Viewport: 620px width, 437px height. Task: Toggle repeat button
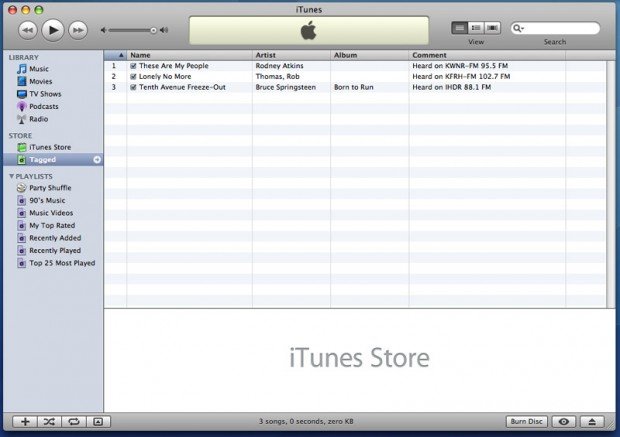coord(74,422)
